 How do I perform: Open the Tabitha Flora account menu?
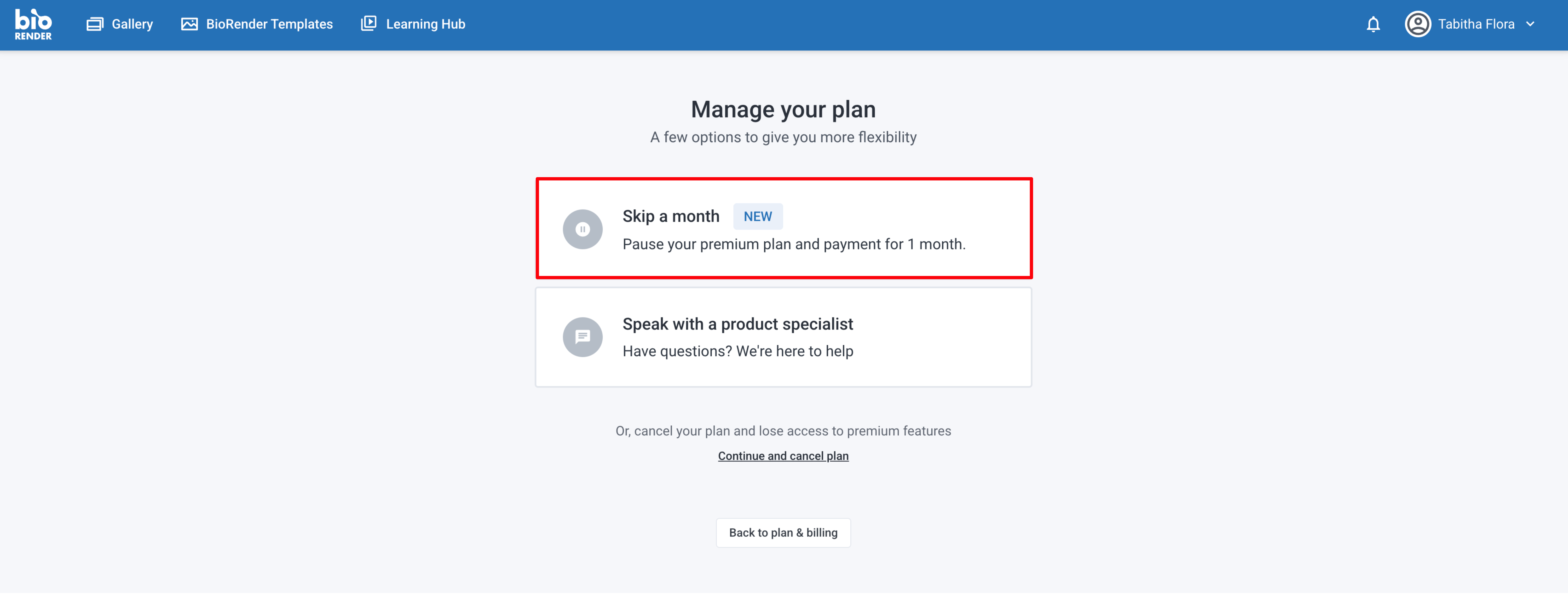tap(1475, 24)
